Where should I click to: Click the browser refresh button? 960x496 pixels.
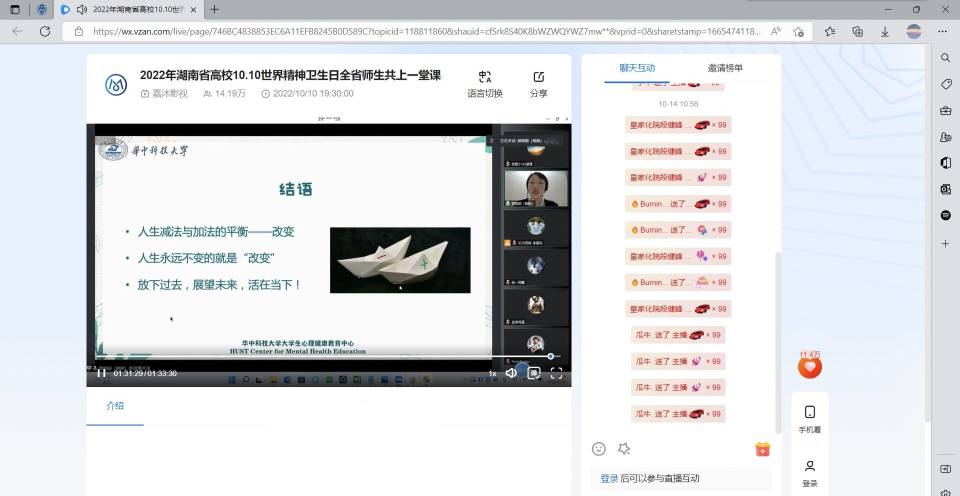(x=45, y=31)
